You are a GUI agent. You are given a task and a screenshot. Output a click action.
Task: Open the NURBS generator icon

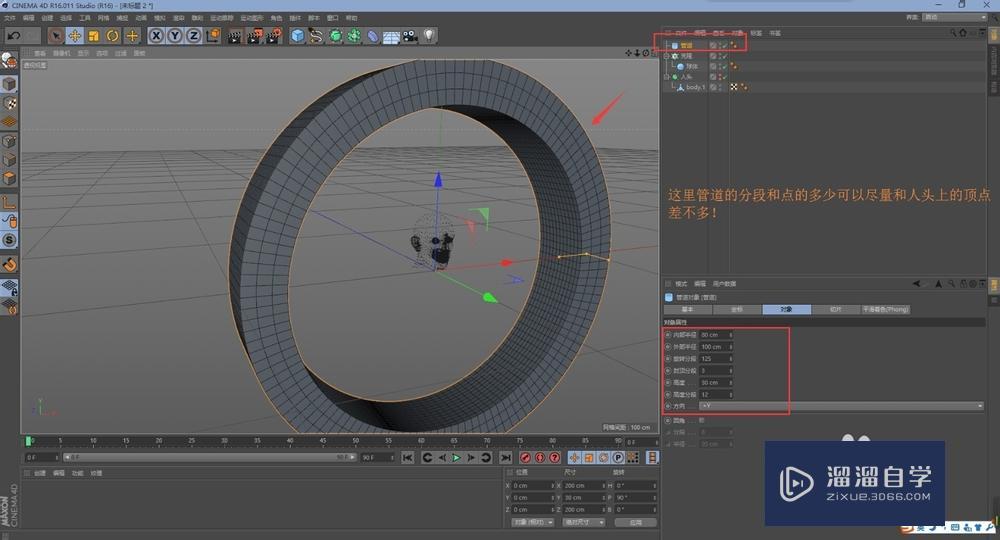pyautogui.click(x=335, y=36)
